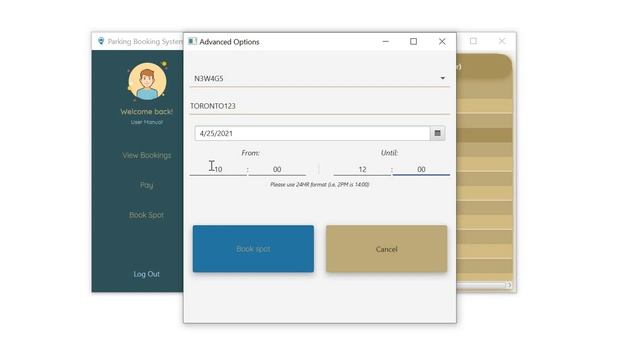The width and height of the screenshot is (640, 360).
Task: Click the Until: label
Action: (389, 153)
